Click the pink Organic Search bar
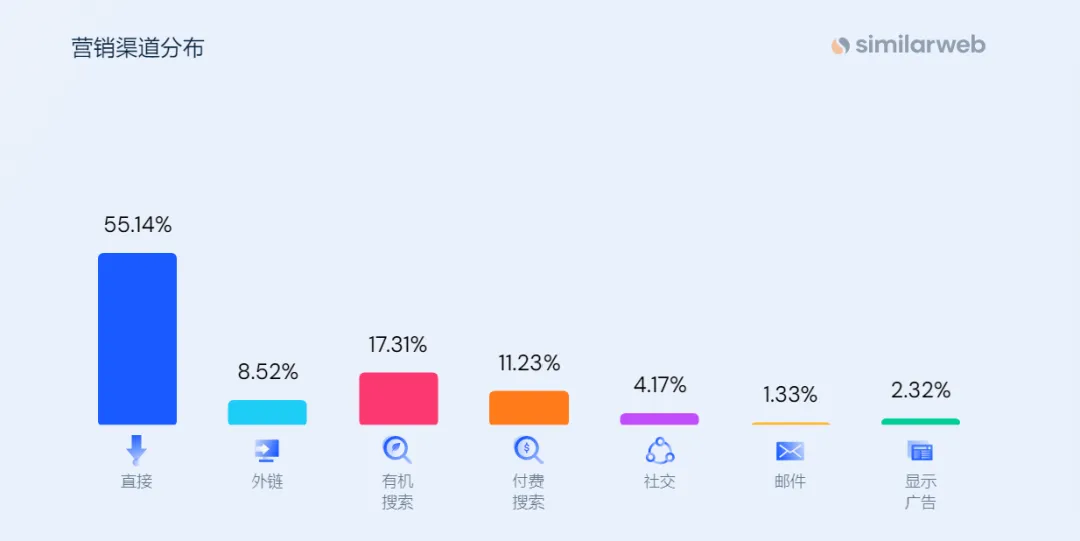This screenshot has height=541, width=1080. click(x=398, y=399)
